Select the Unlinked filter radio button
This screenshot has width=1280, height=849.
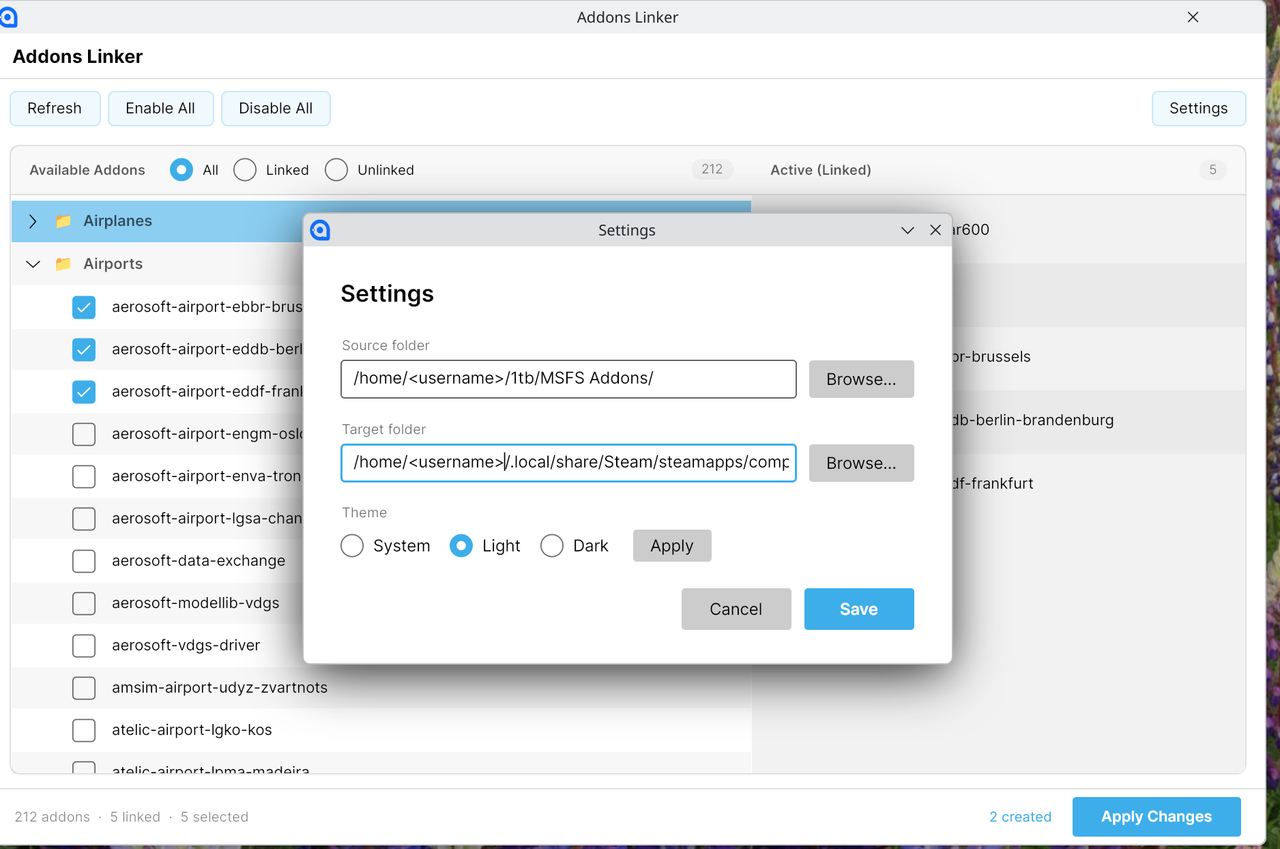tap(336, 170)
